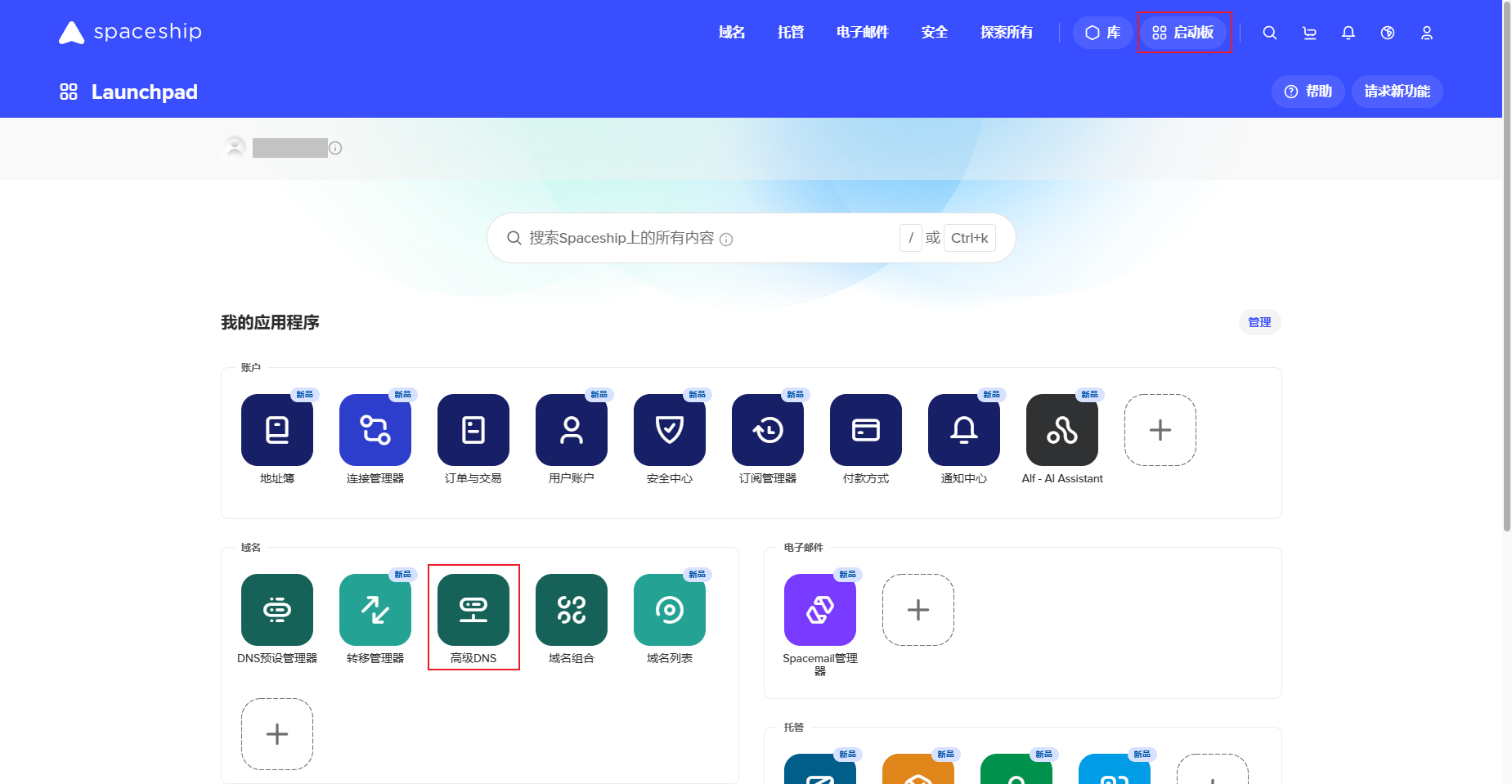
Task: Open the 域名列表 app
Action: coord(670,610)
